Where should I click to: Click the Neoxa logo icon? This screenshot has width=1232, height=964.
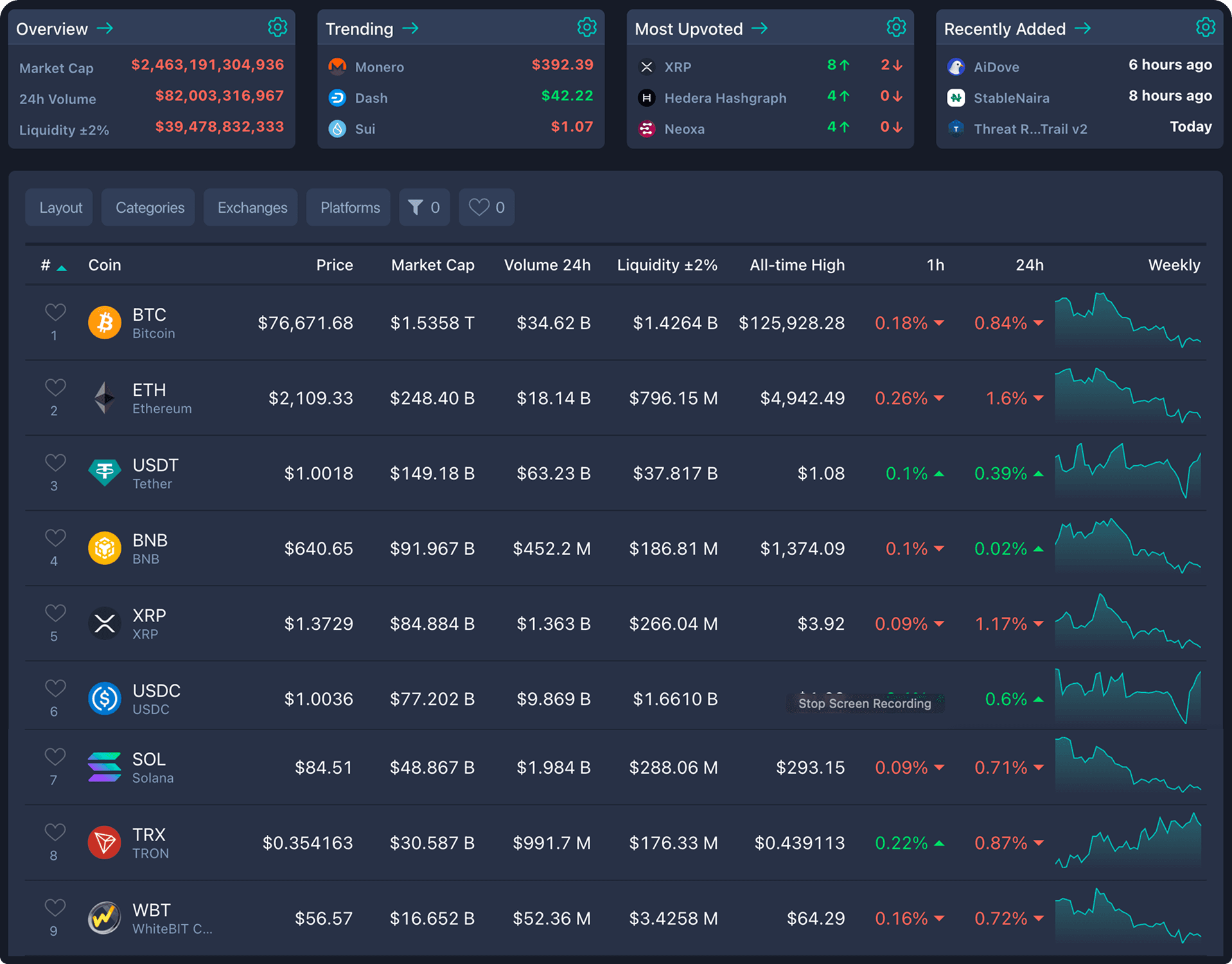[647, 129]
